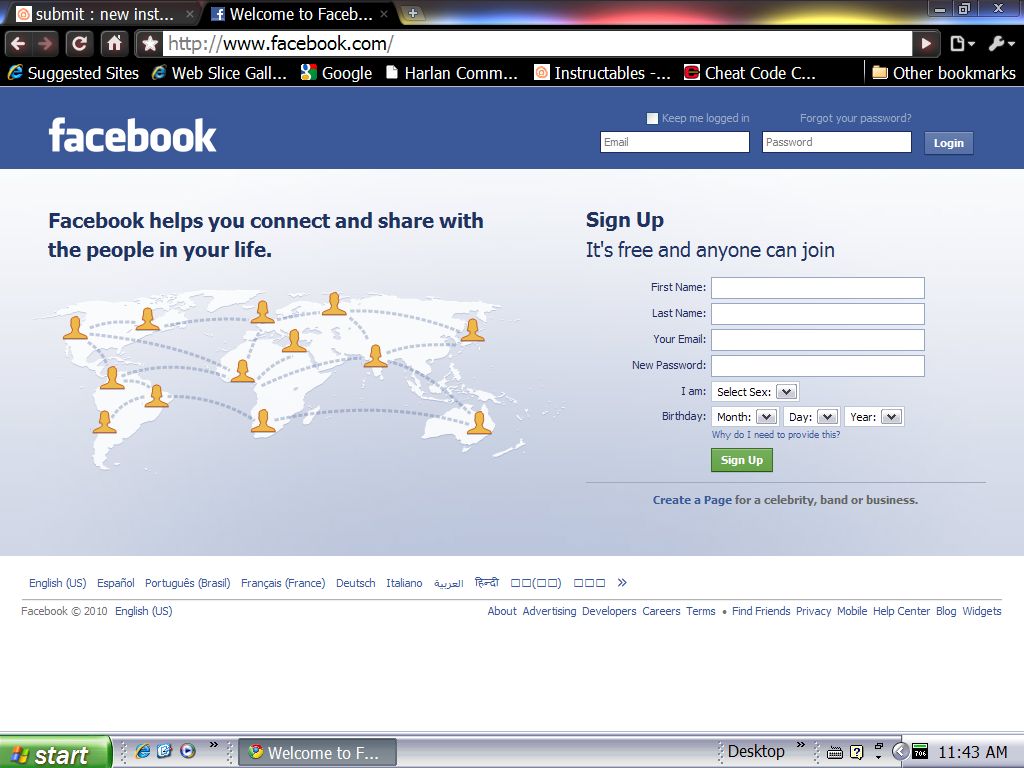Viewport: 1024px width, 768px height.
Task: Click the New Password signup field
Action: (818, 366)
